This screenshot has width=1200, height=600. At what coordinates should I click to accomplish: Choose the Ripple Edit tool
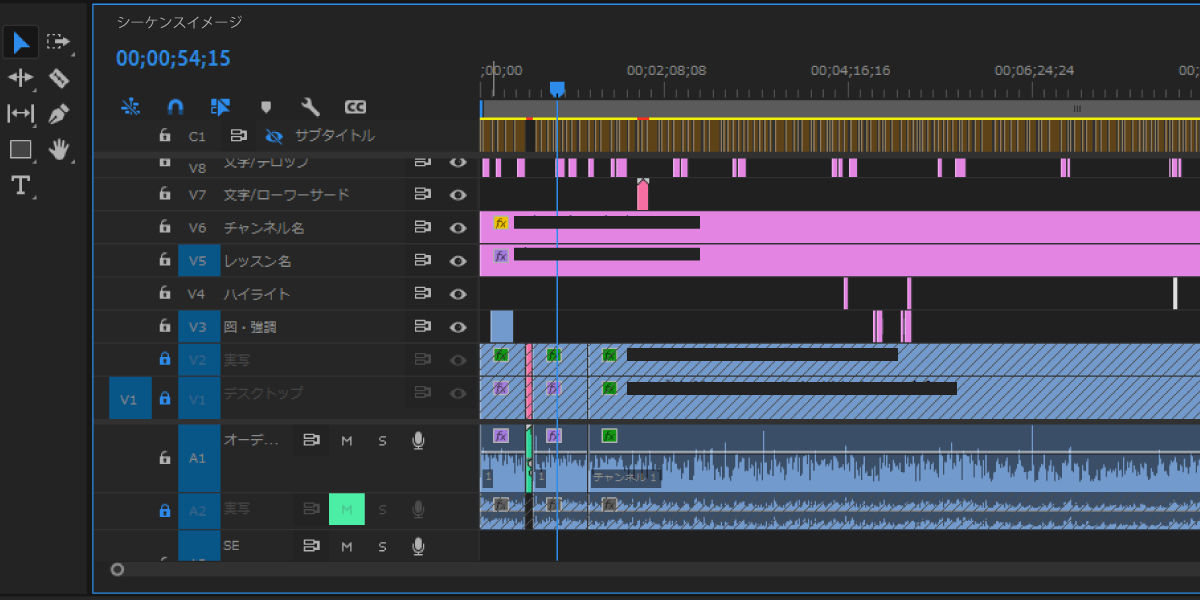(21, 78)
